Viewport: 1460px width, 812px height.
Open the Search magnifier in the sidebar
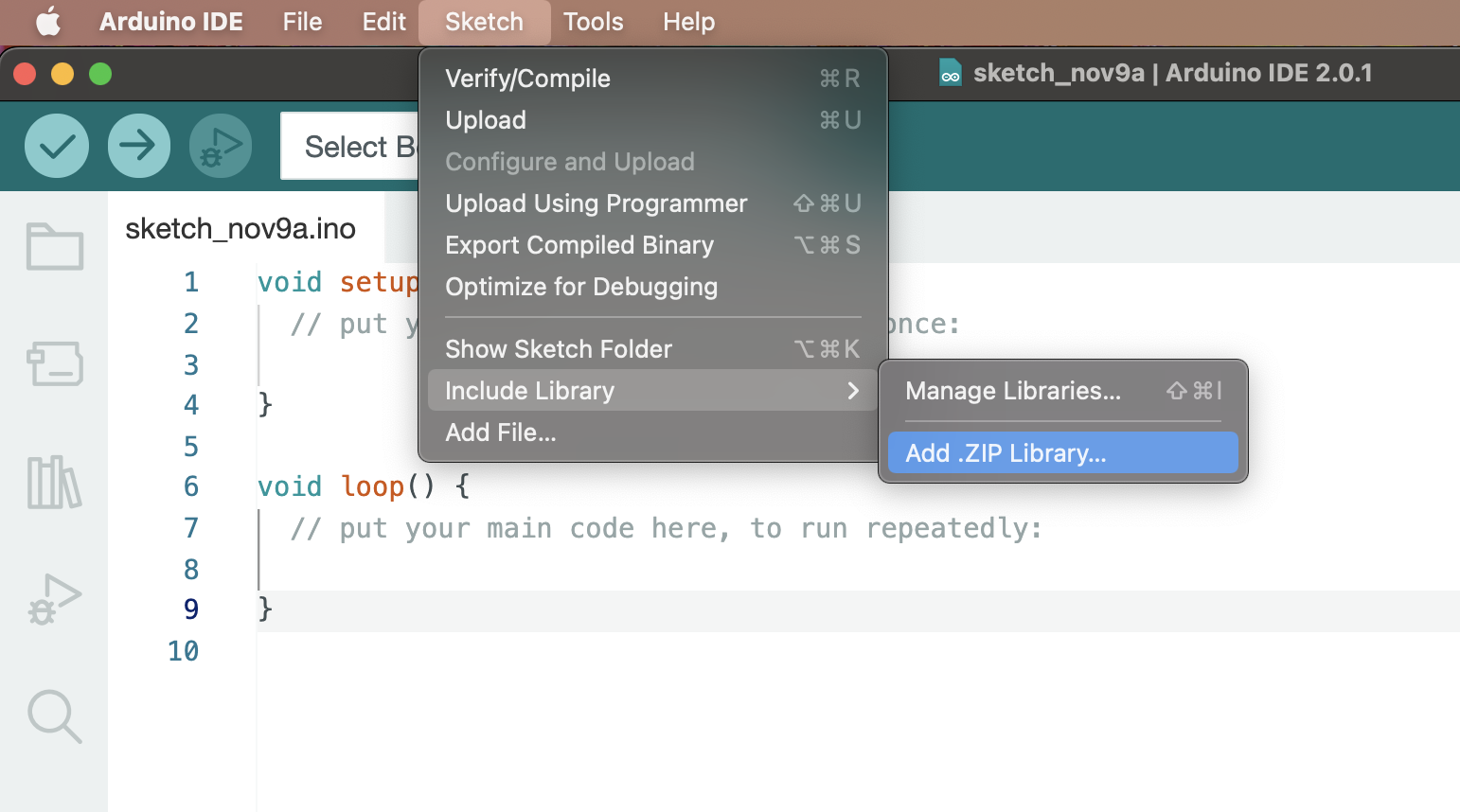55,716
